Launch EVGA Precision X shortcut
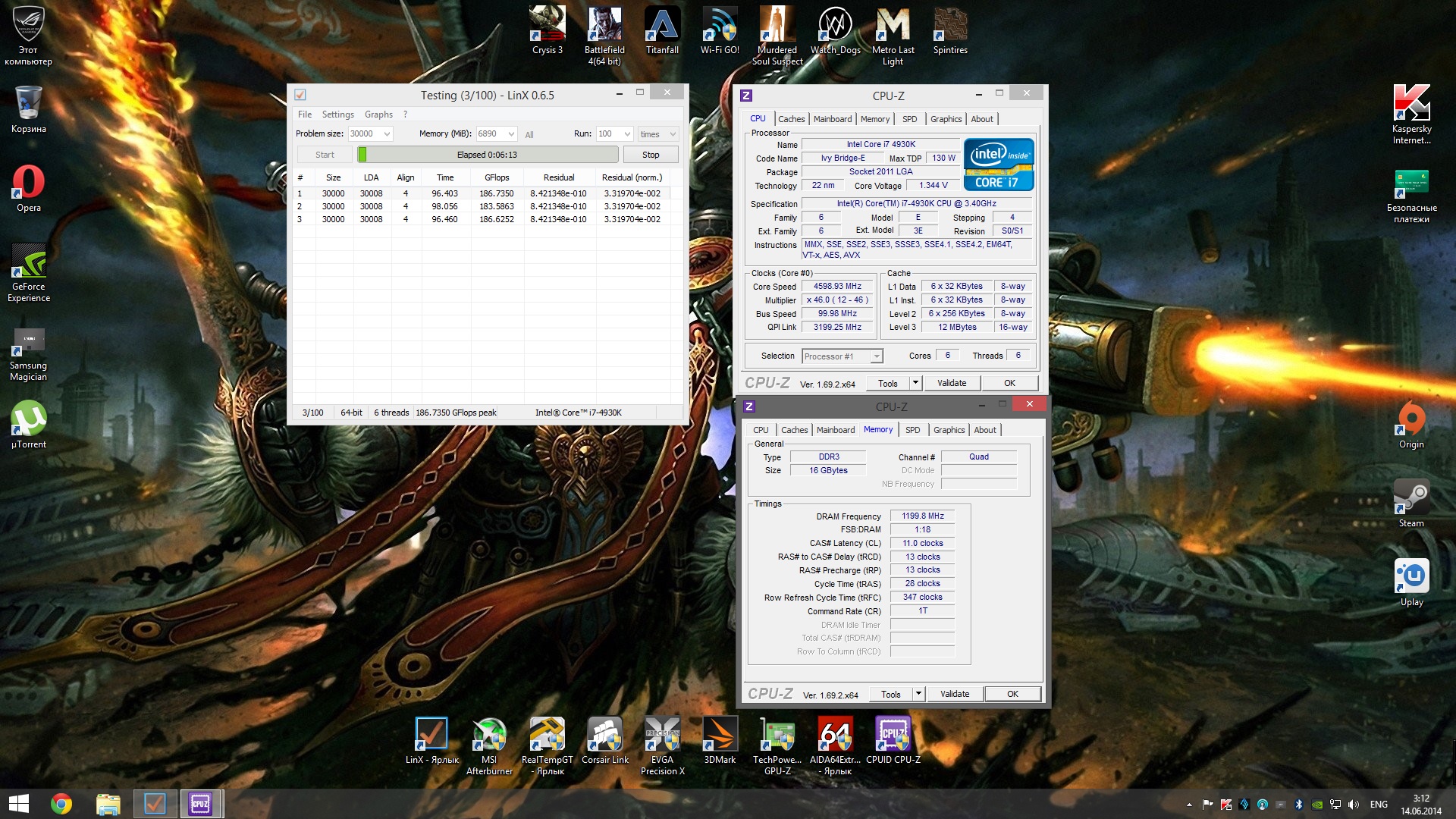 pos(662,746)
